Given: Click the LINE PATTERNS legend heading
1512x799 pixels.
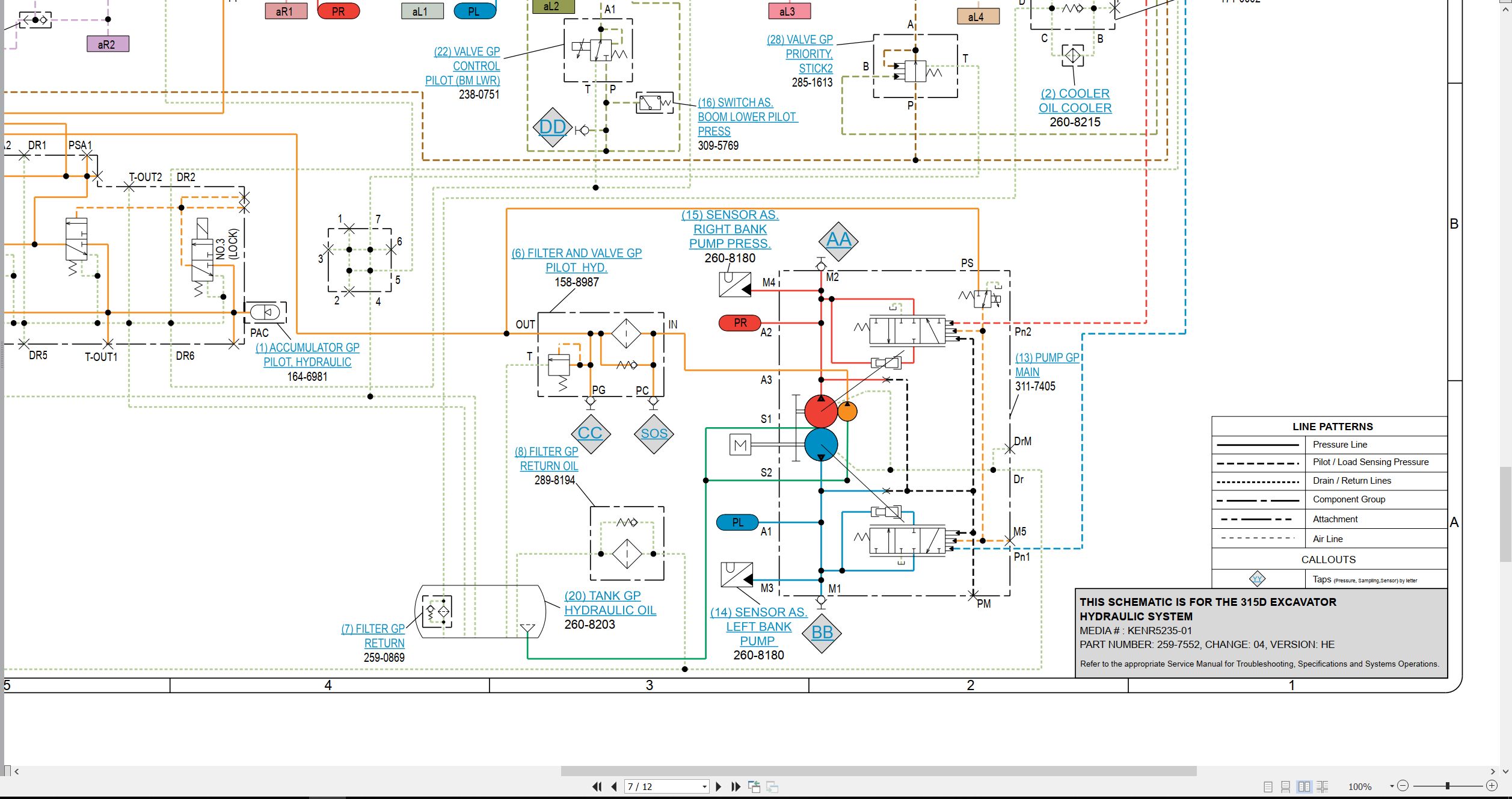Looking at the screenshot, I should (1333, 427).
